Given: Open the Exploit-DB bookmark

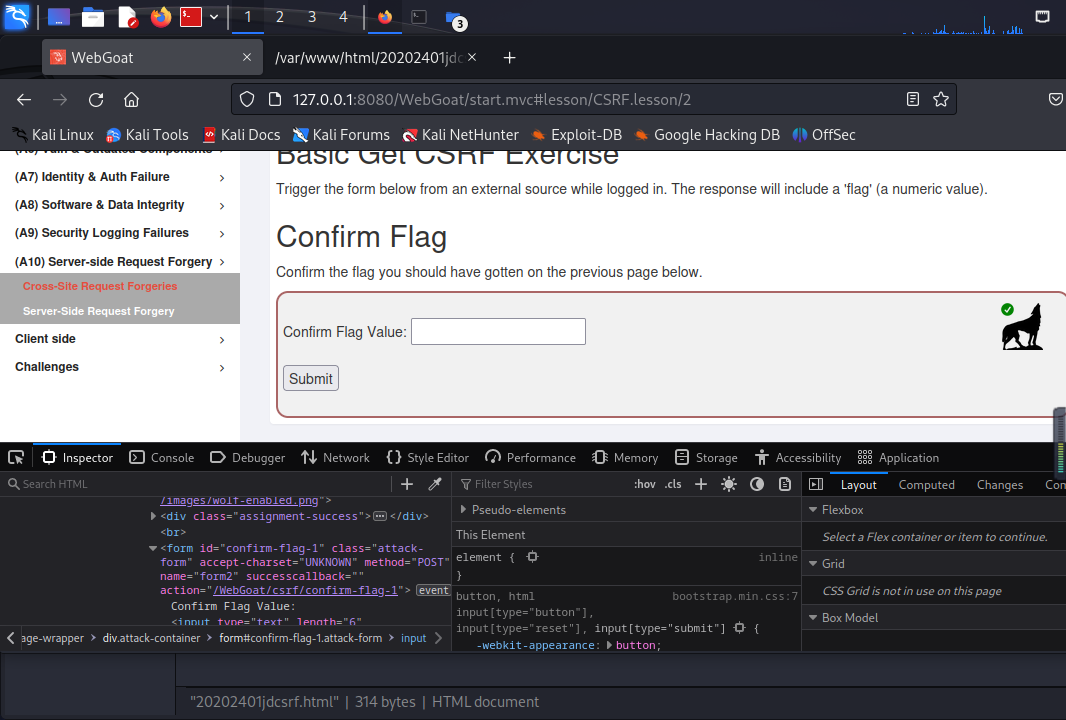Looking at the screenshot, I should point(577,135).
